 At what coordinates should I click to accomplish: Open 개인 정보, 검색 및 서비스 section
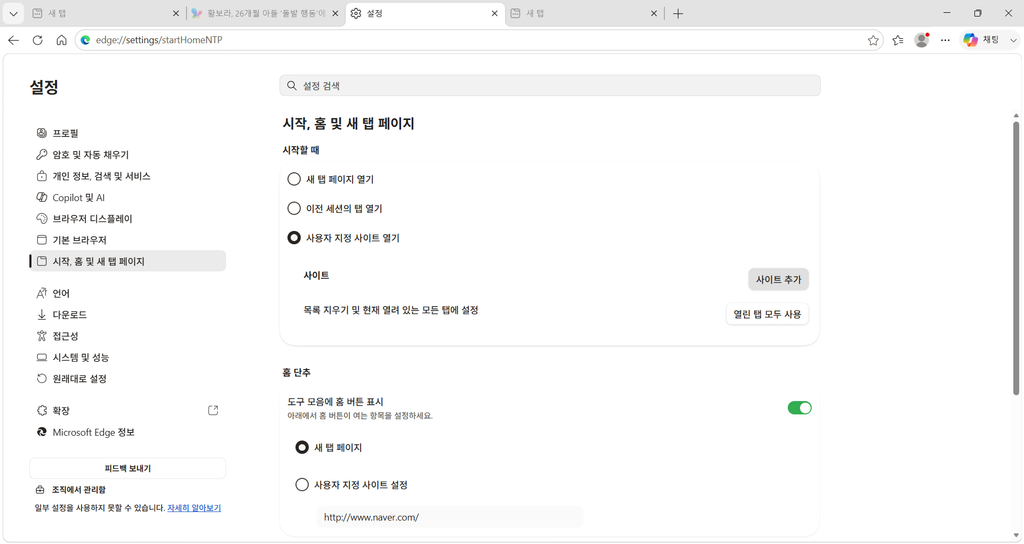pyautogui.click(x=127, y=176)
